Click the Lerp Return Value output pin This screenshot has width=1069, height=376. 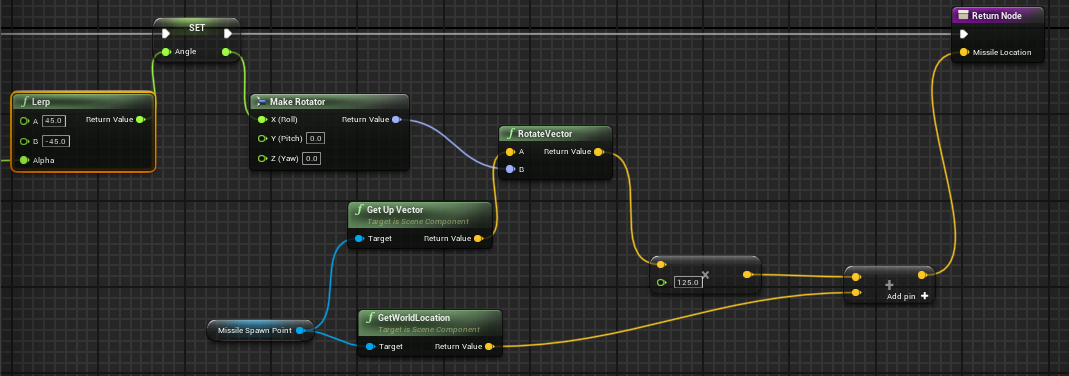[x=140, y=120]
